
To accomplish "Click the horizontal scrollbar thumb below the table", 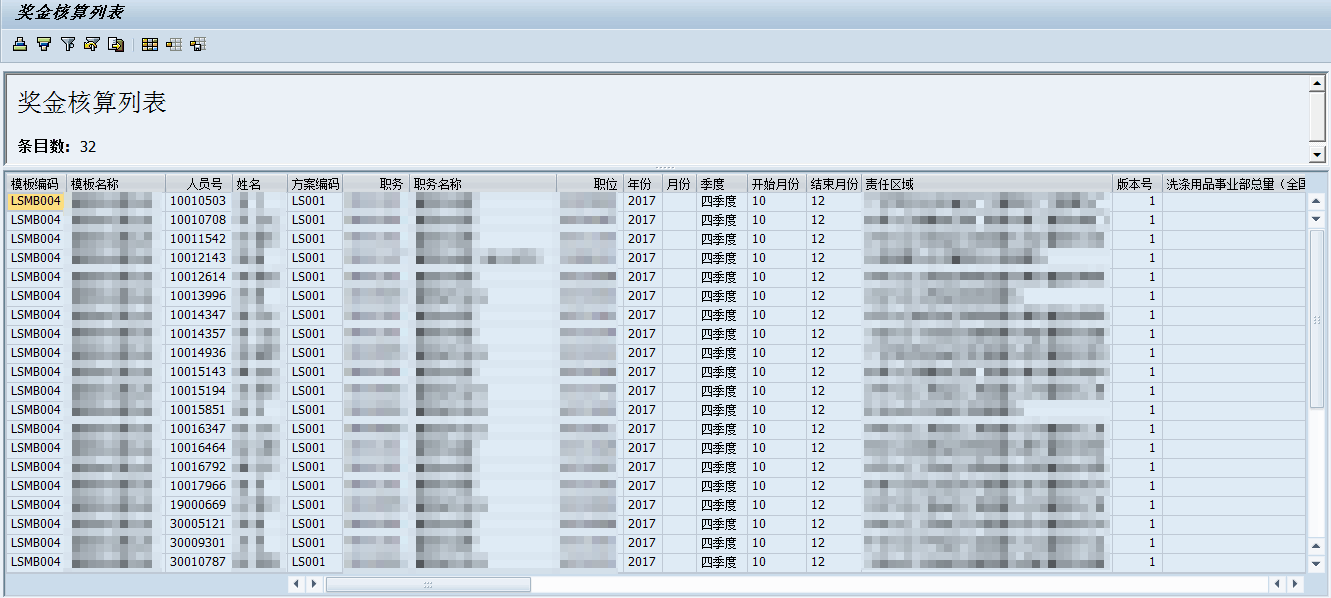I will pyautogui.click(x=428, y=584).
